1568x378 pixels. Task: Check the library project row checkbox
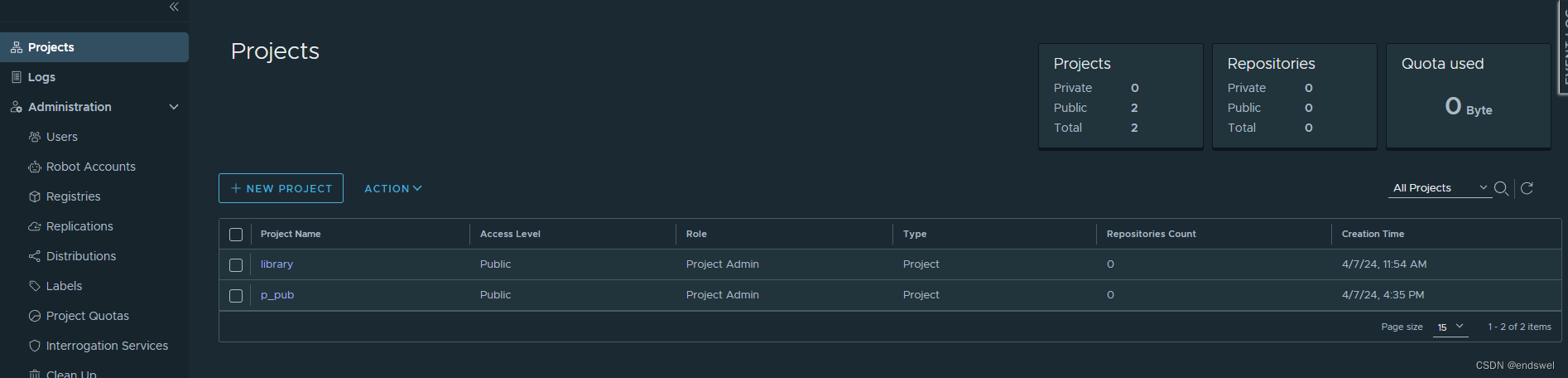(x=236, y=265)
